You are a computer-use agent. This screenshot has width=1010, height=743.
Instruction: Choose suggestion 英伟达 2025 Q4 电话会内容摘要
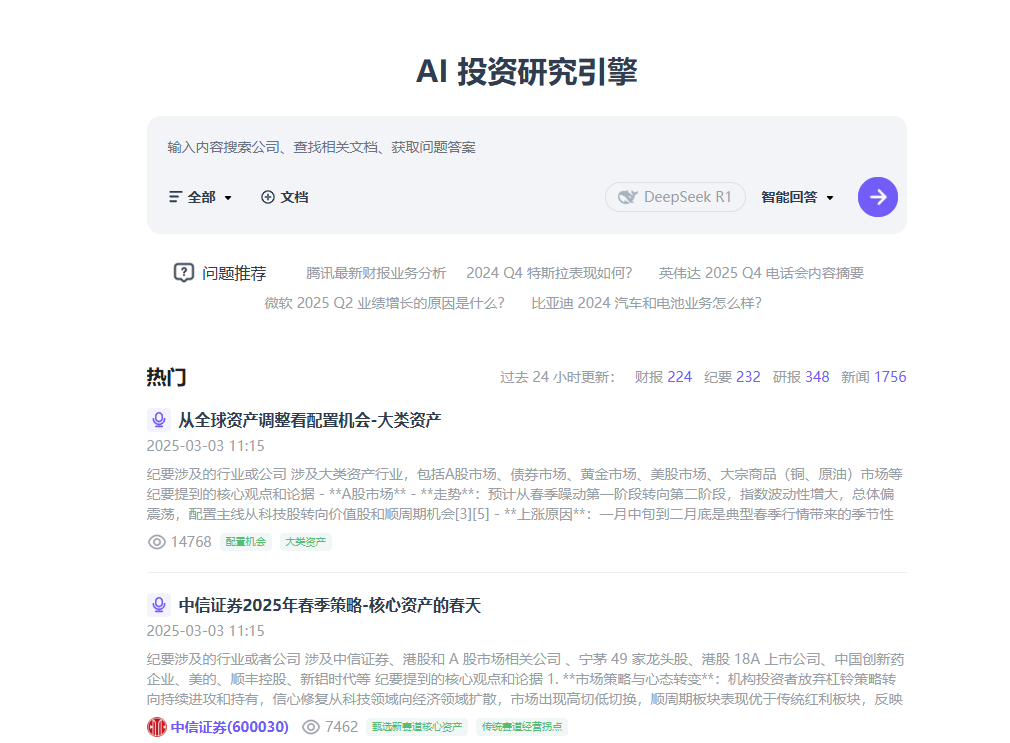coord(761,273)
